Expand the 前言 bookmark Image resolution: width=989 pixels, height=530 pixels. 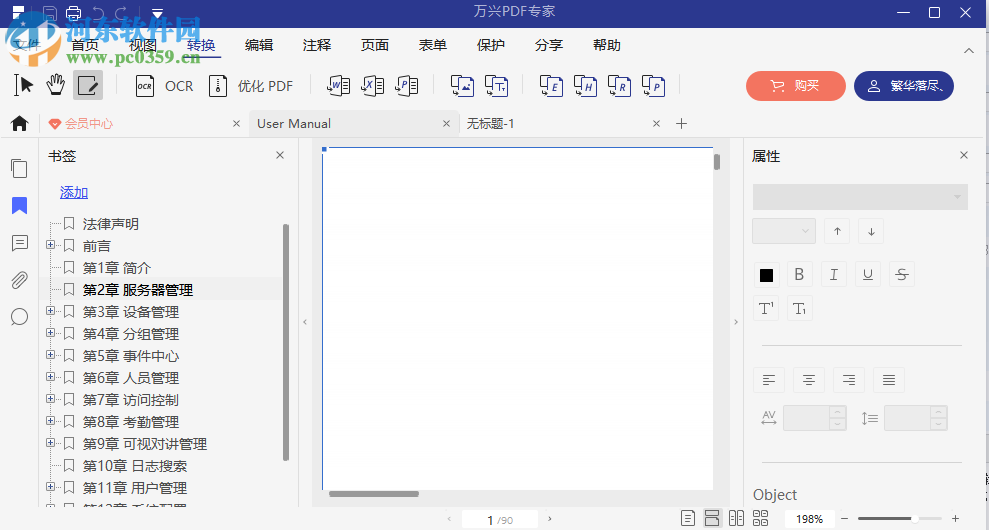click(50, 245)
